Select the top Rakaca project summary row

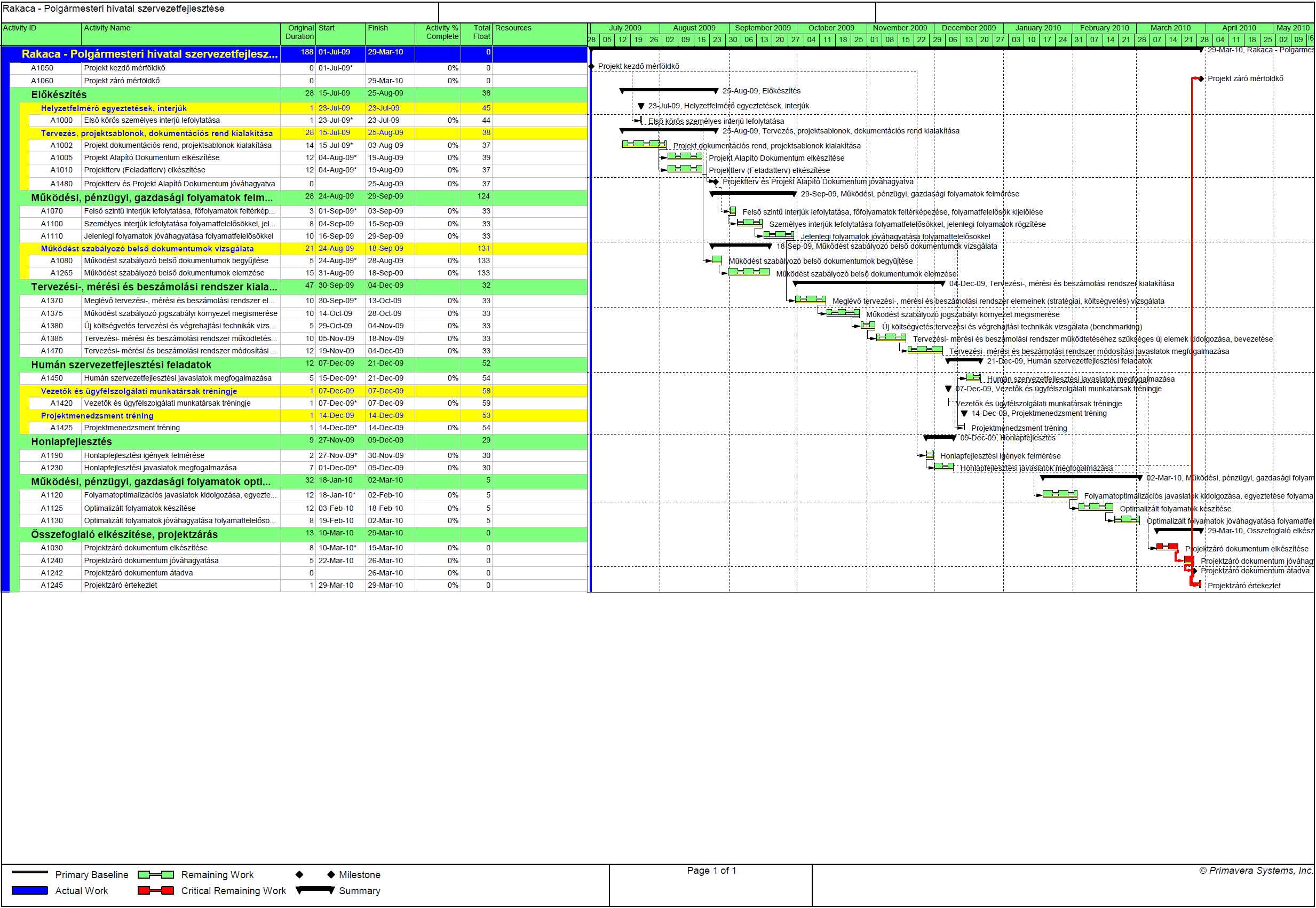(295, 54)
